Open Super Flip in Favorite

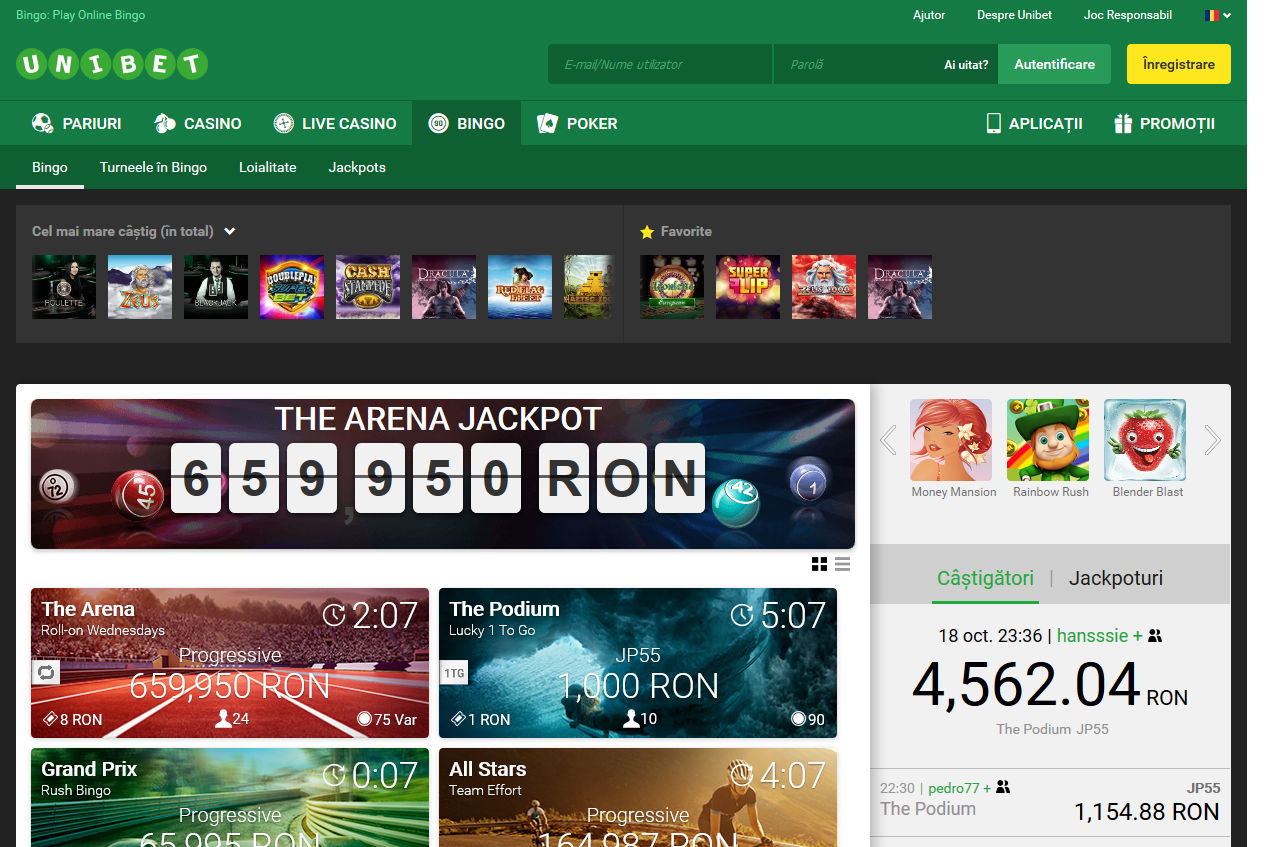pyautogui.click(x=748, y=287)
